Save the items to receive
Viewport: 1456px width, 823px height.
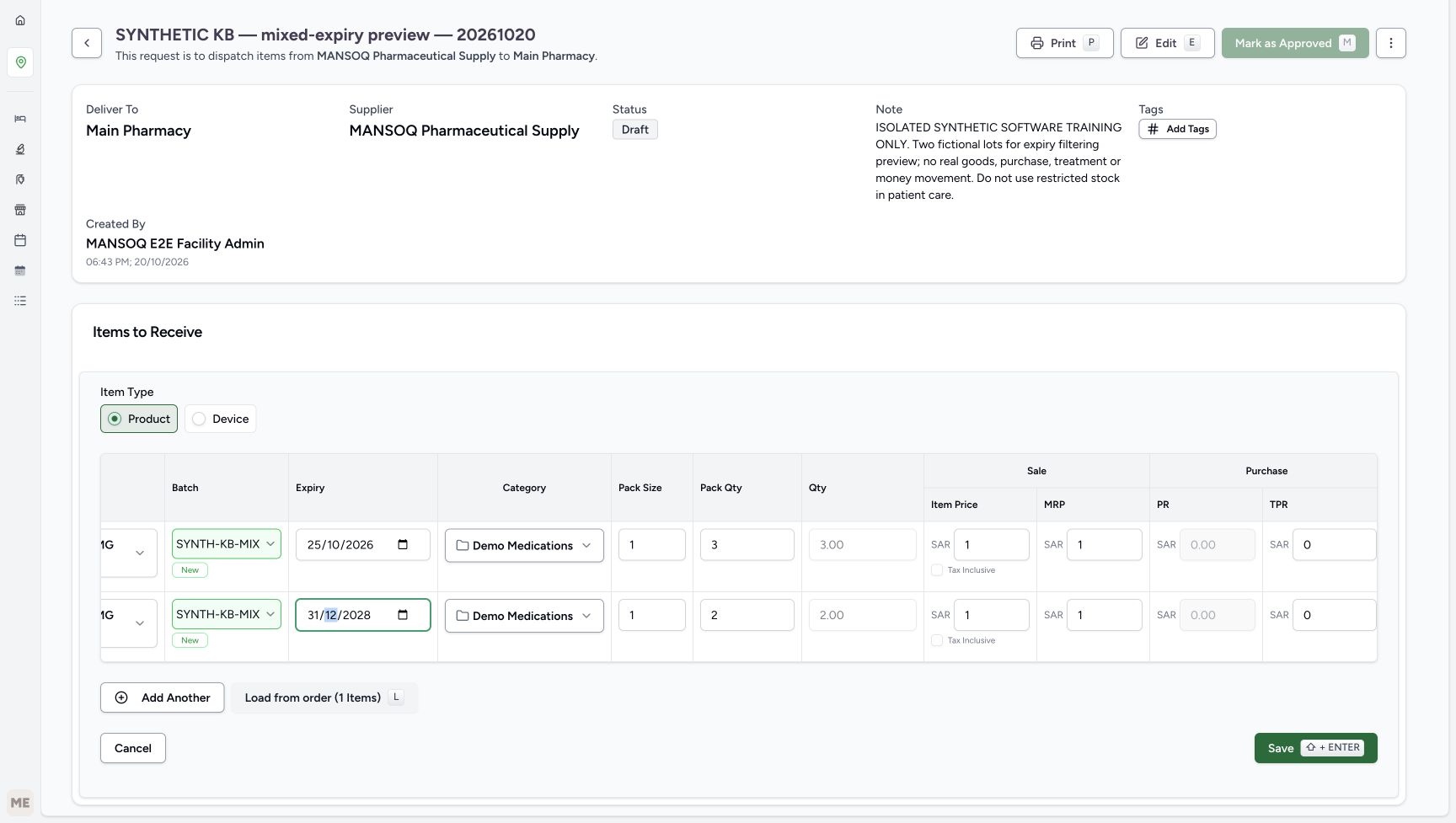pyautogui.click(x=1315, y=748)
